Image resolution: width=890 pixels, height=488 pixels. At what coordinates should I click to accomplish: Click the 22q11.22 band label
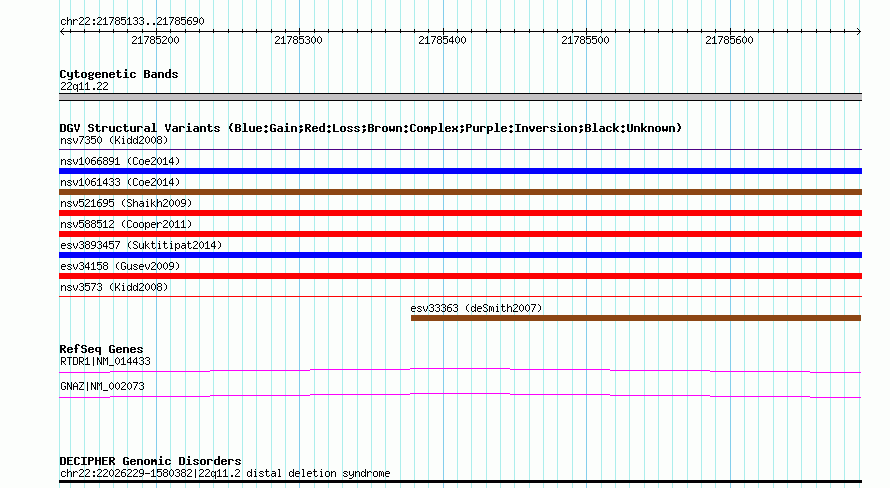(84, 86)
